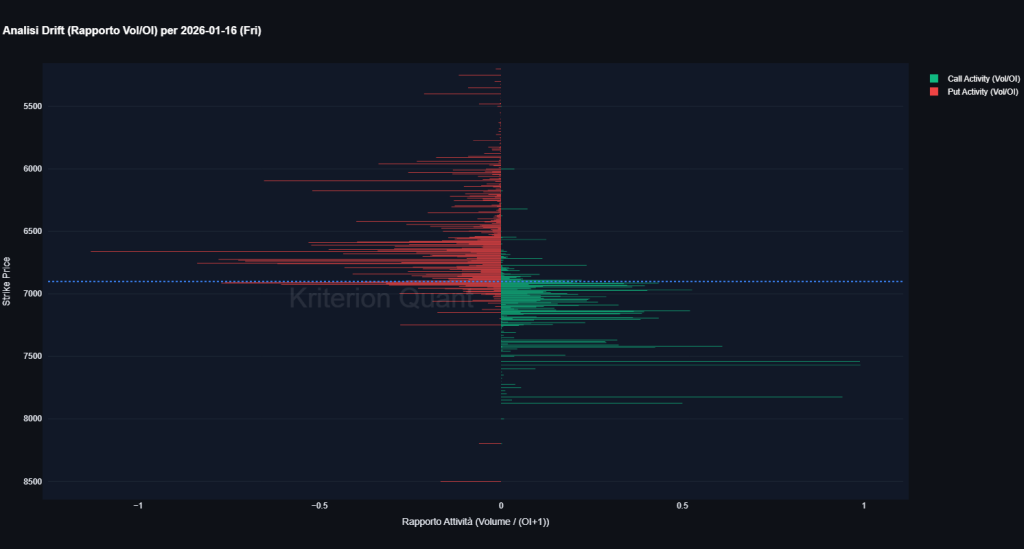Viewport: 1024px width, 549px height.
Task: Click the isolated red put bar at strike 8500
Action: tap(471, 482)
